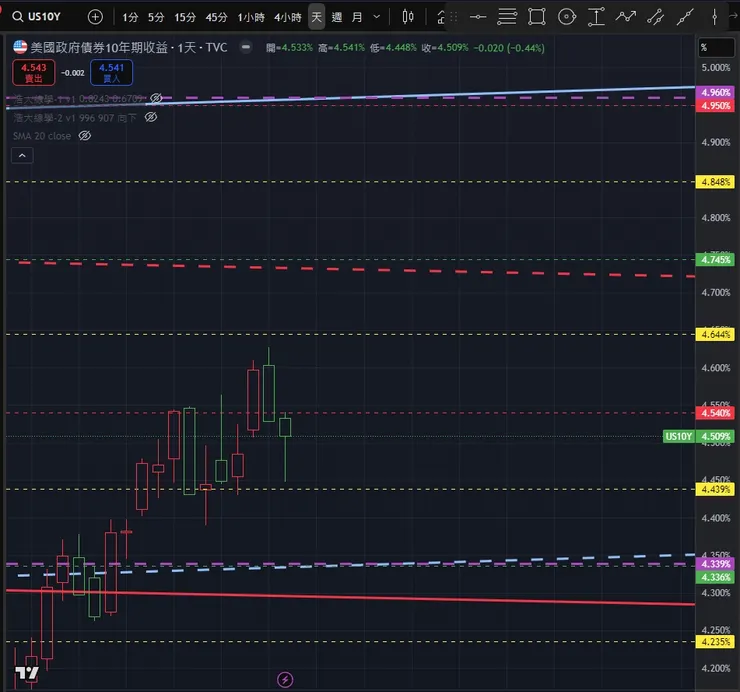Switch to the 1分 timeframe
The image size is (740, 692).
130,17
